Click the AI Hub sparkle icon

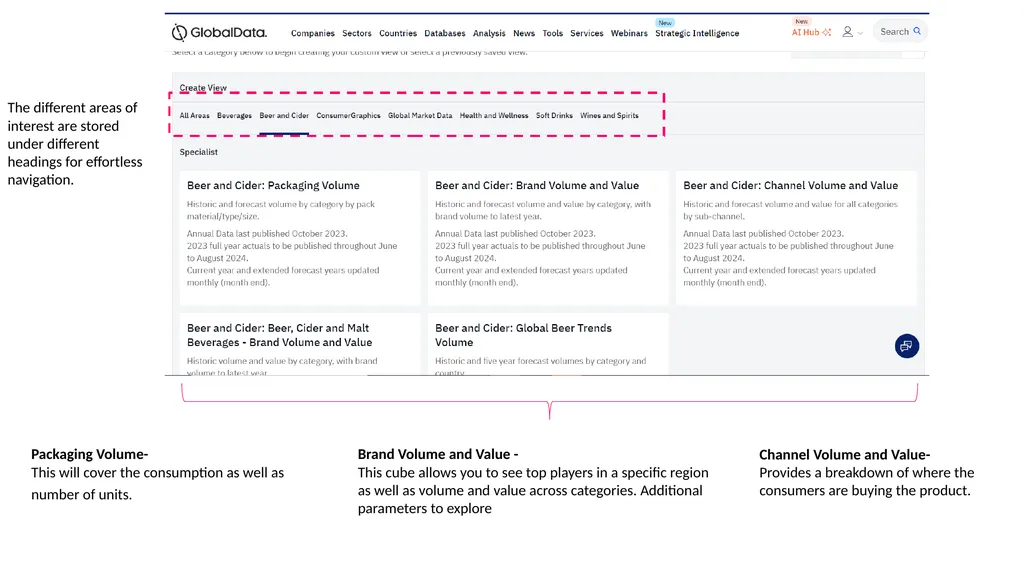pyautogui.click(x=827, y=32)
